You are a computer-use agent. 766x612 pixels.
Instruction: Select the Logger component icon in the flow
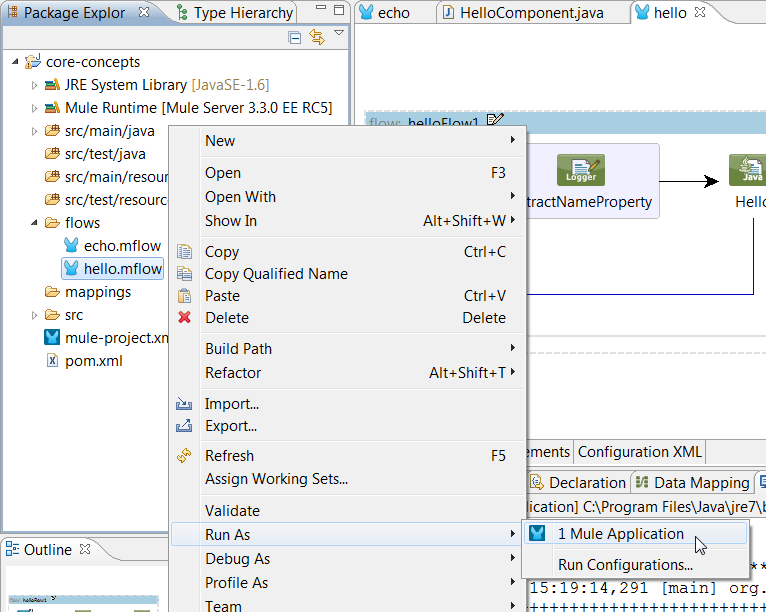581,171
